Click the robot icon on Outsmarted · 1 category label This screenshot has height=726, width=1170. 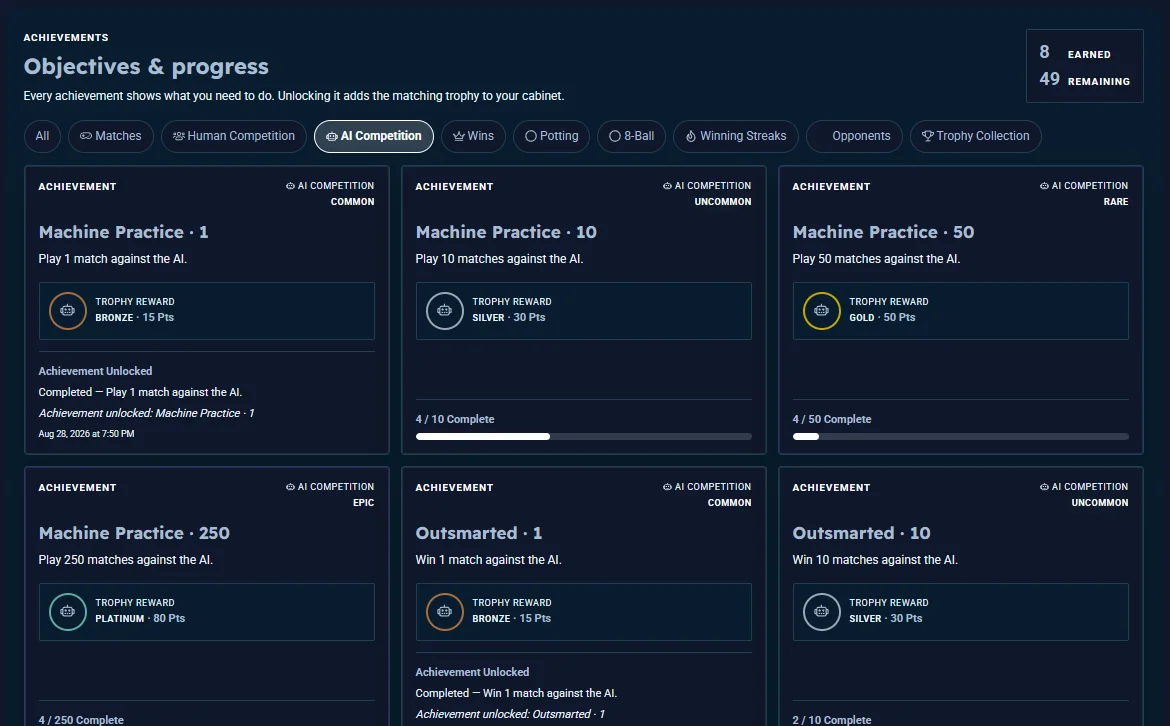click(667, 486)
